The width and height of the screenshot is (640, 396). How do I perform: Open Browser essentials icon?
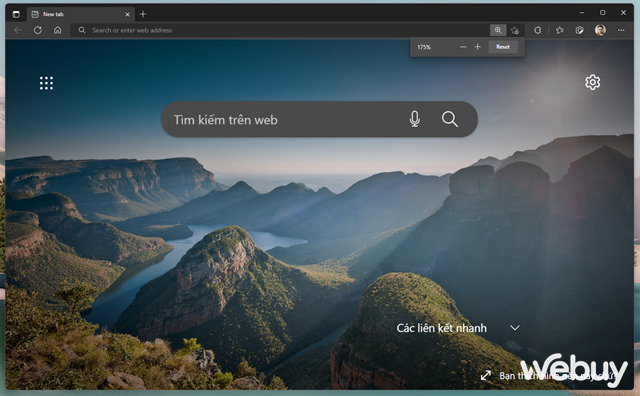coord(579,30)
